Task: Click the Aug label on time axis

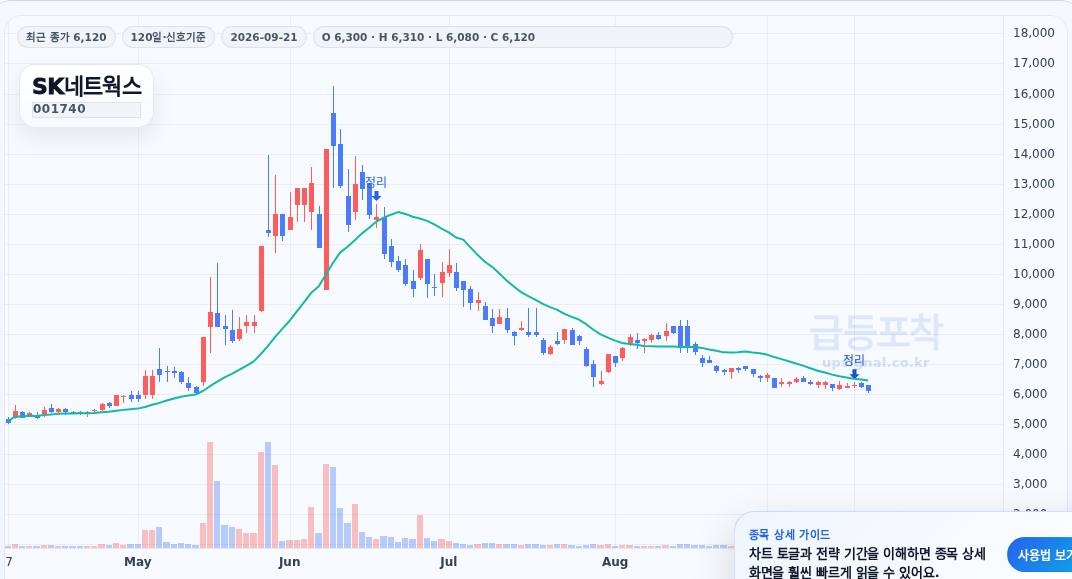Action: point(615,562)
